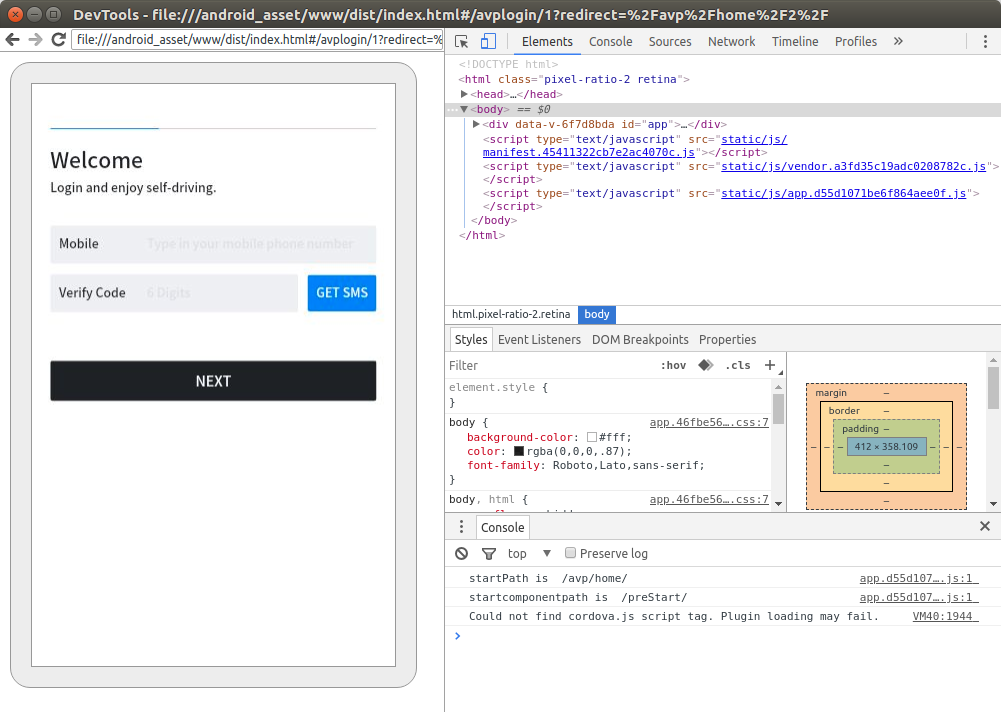Open app.46fbe56 css:7 link for body rule
The width and height of the screenshot is (1001, 712).
[709, 422]
